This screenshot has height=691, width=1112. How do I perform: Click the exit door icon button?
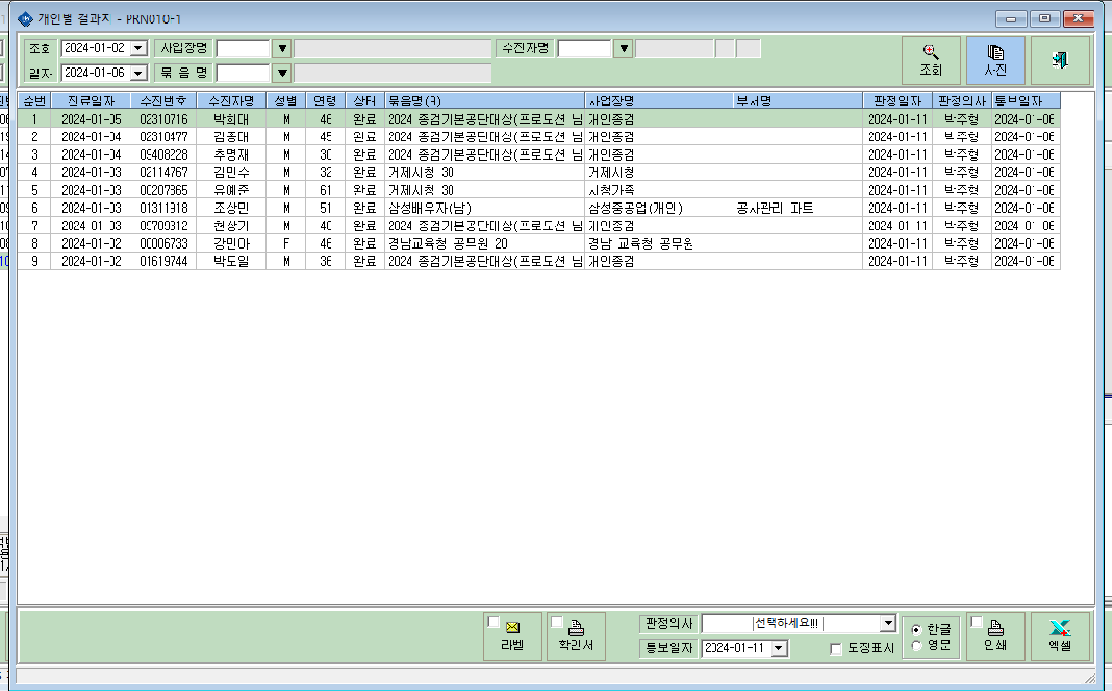[x=1060, y=60]
